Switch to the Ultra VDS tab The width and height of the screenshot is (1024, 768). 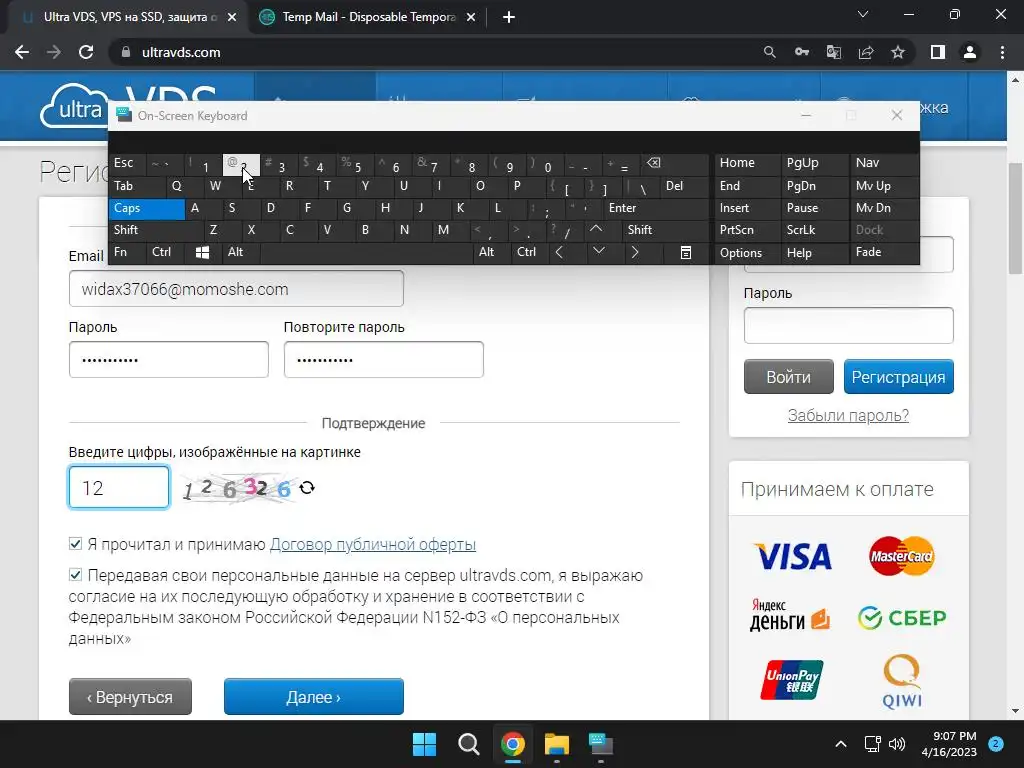click(x=129, y=17)
